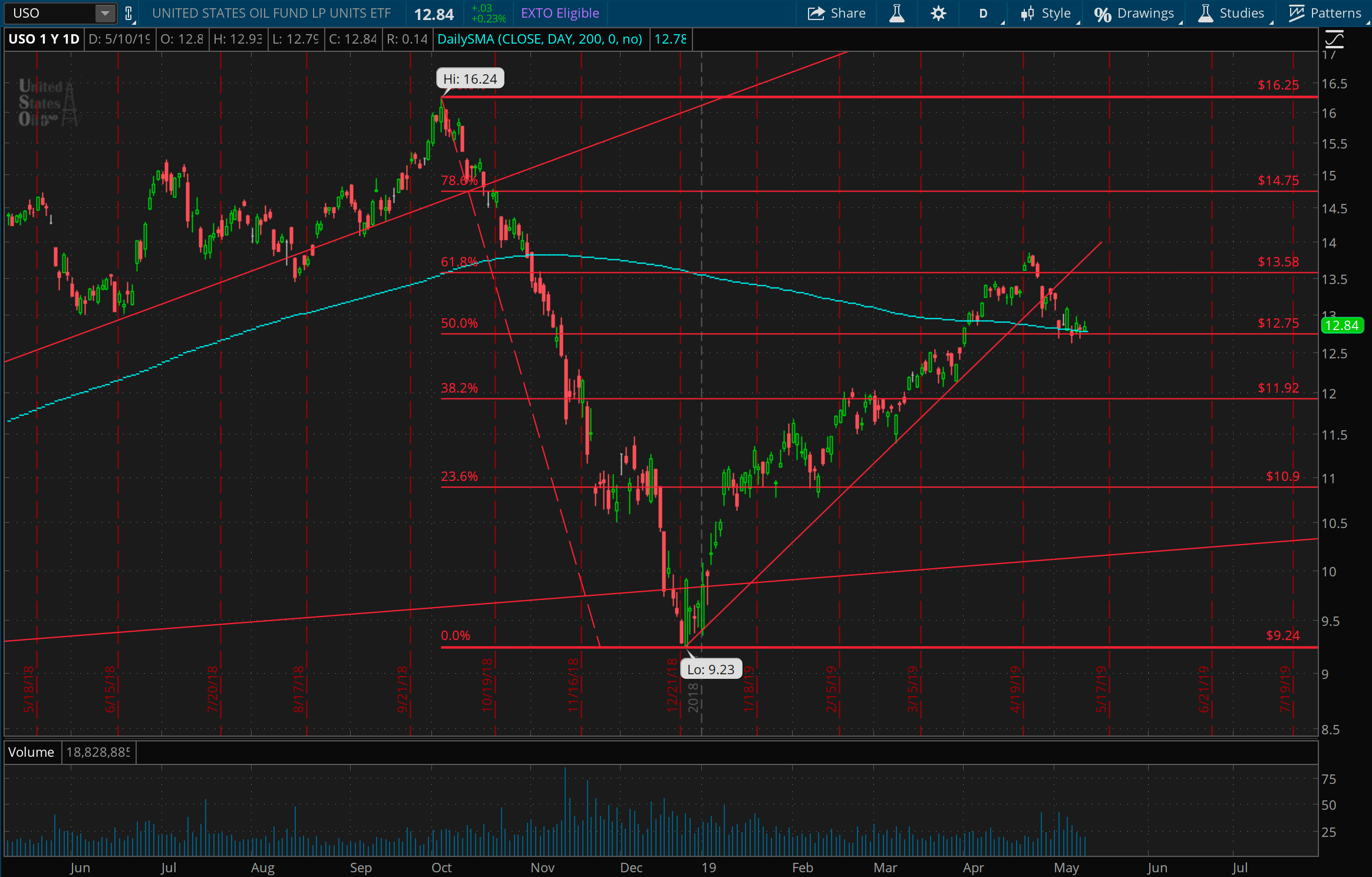
Task: Click the 50.0% retracement label
Action: (x=459, y=323)
